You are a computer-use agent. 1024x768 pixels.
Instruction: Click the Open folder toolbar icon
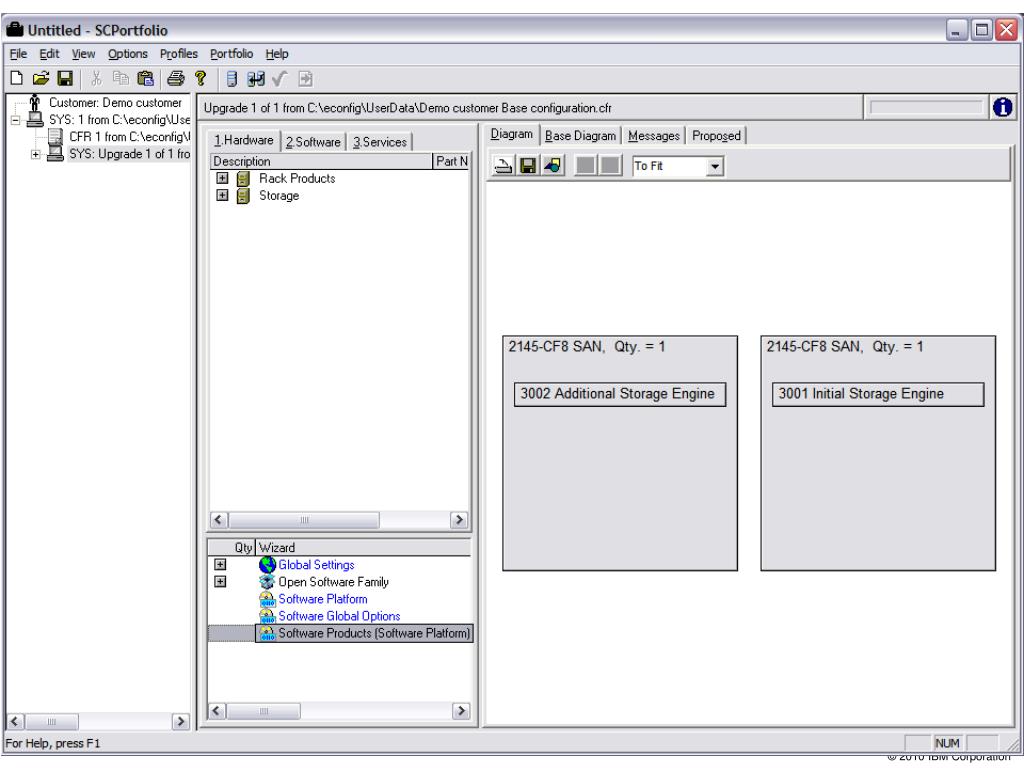[x=40, y=79]
